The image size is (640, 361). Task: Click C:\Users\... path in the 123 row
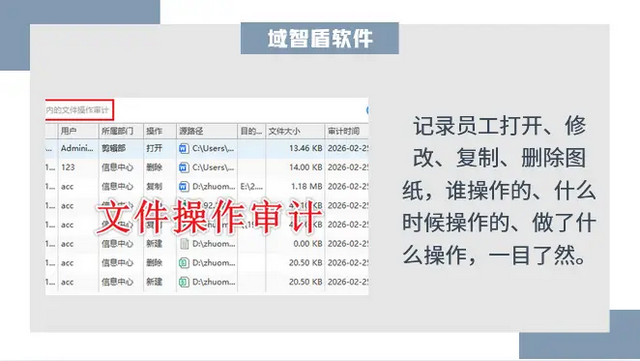pyautogui.click(x=213, y=167)
